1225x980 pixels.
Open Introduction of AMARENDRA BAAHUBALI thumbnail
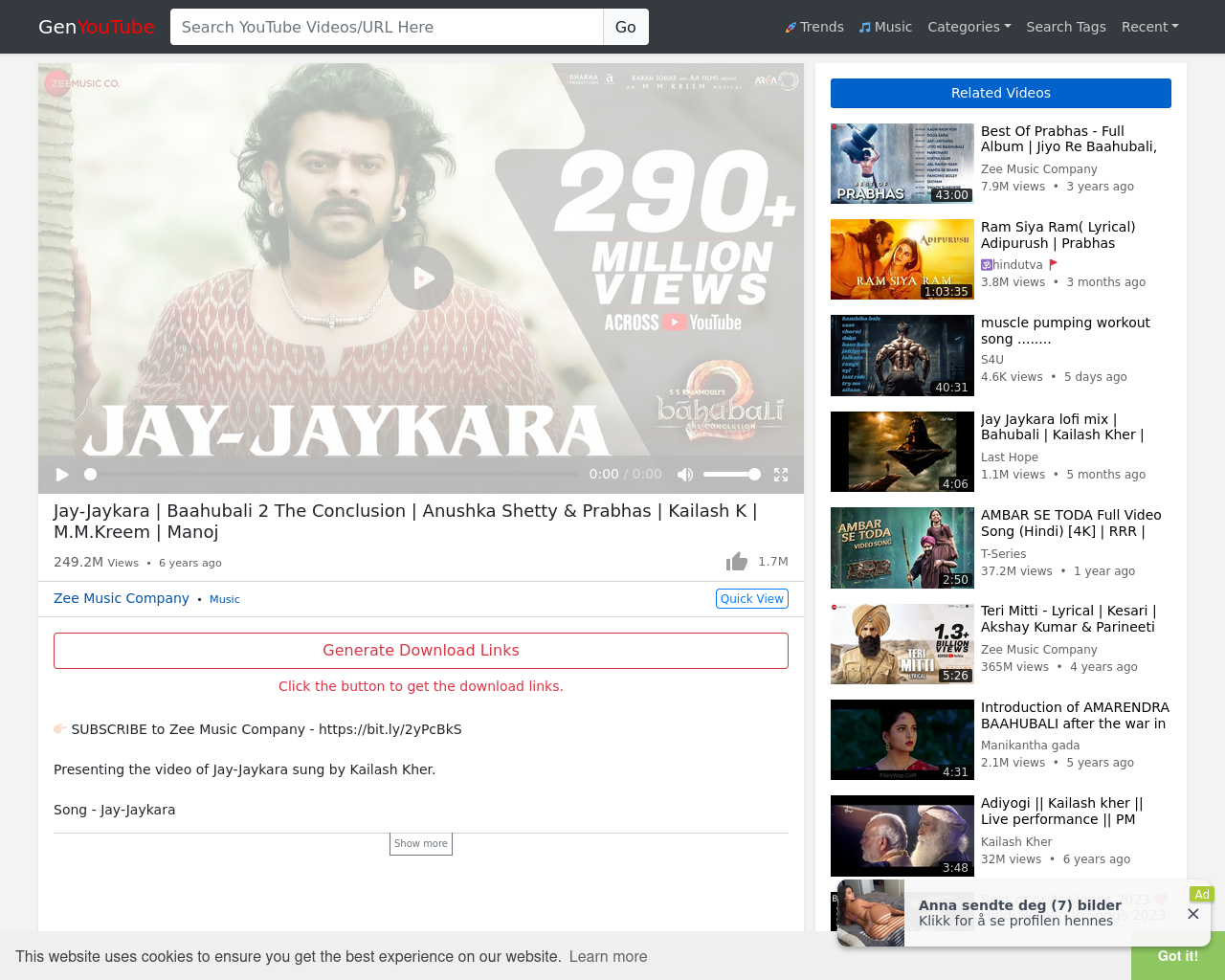tap(902, 740)
